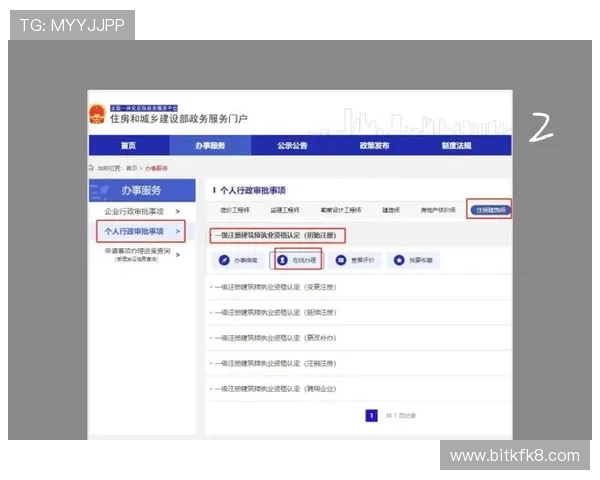Collapse 一级注册建筑师执业资格认定（初始注册）row

point(276,235)
